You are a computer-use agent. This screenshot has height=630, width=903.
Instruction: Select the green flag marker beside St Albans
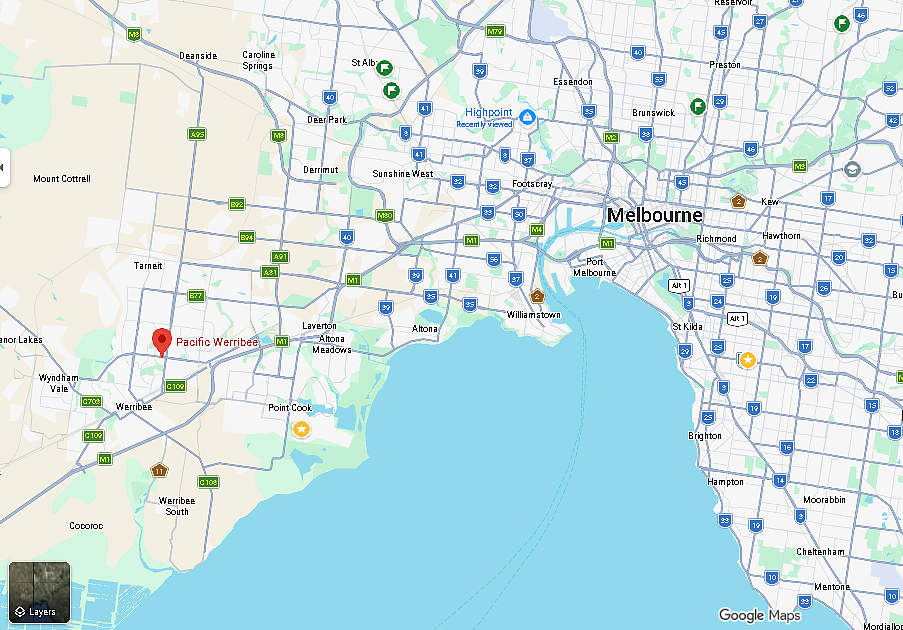(384, 69)
